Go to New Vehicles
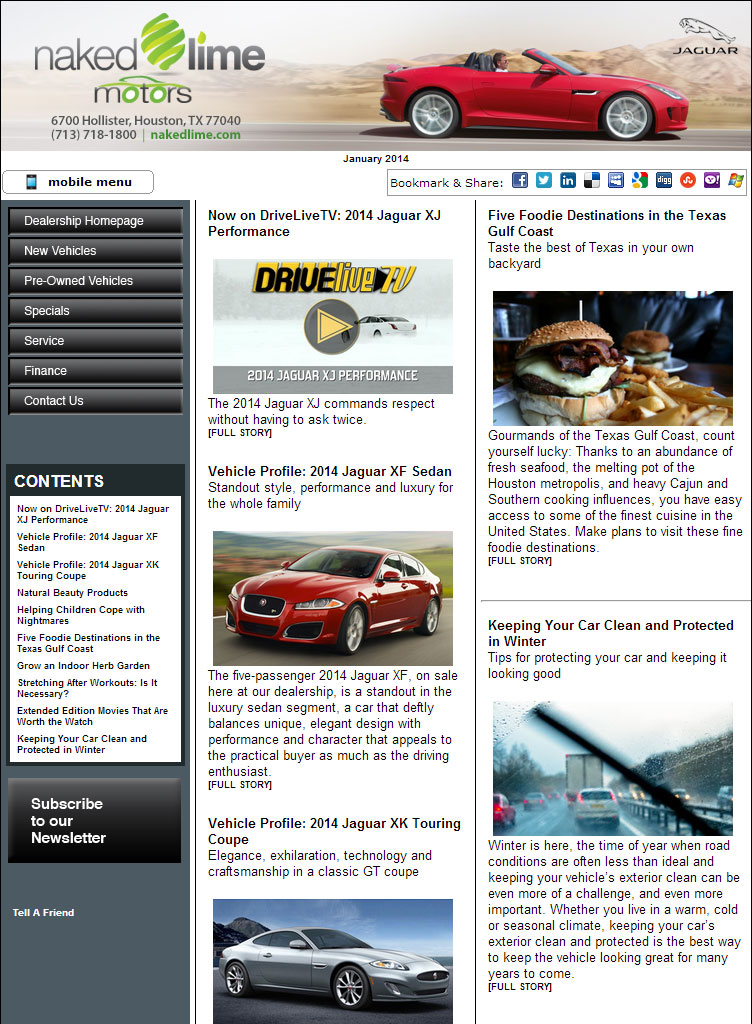 (x=95, y=251)
